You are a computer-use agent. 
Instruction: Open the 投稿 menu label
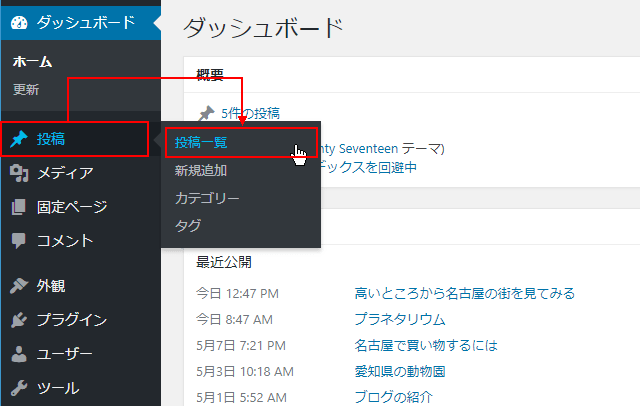[51, 139]
